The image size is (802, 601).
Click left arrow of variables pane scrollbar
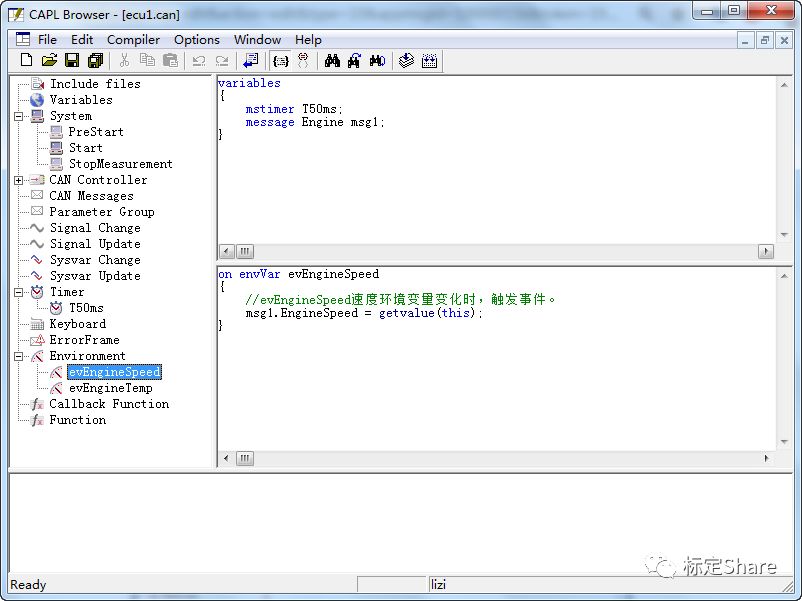(227, 251)
